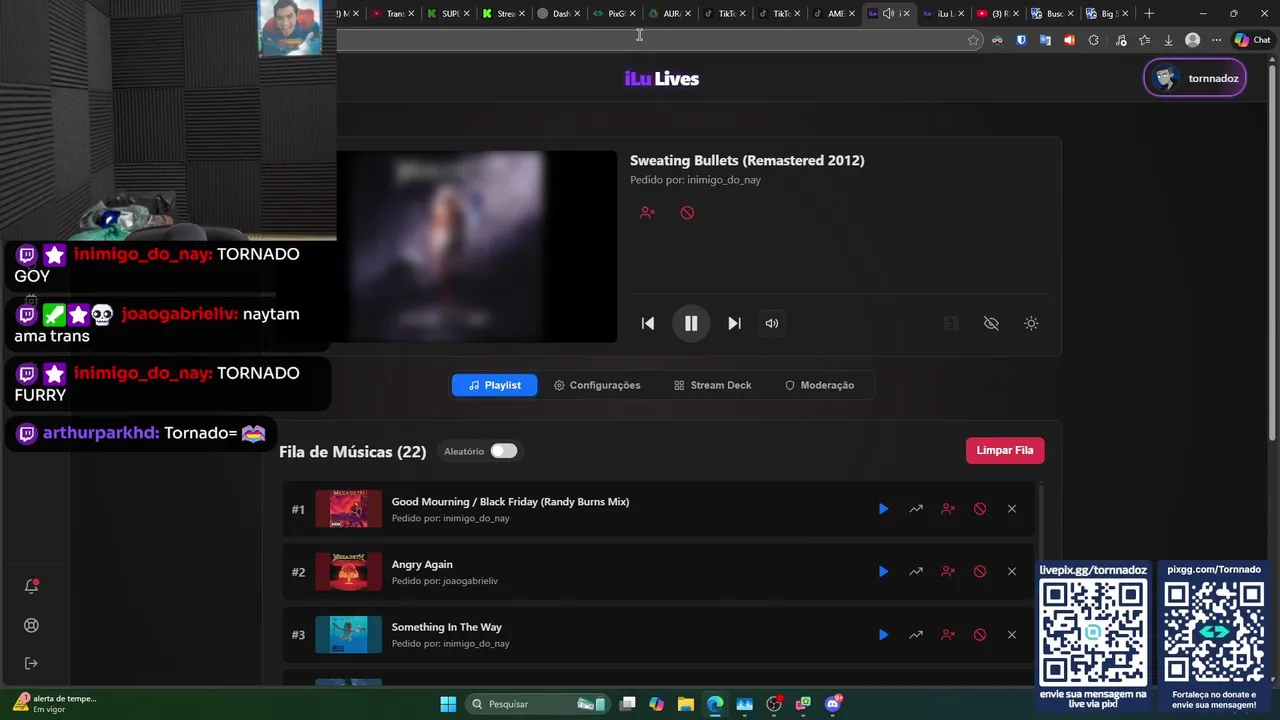Screen dimensions: 1280x720
Task: Click the iLu Lives logo
Action: click(x=662, y=79)
